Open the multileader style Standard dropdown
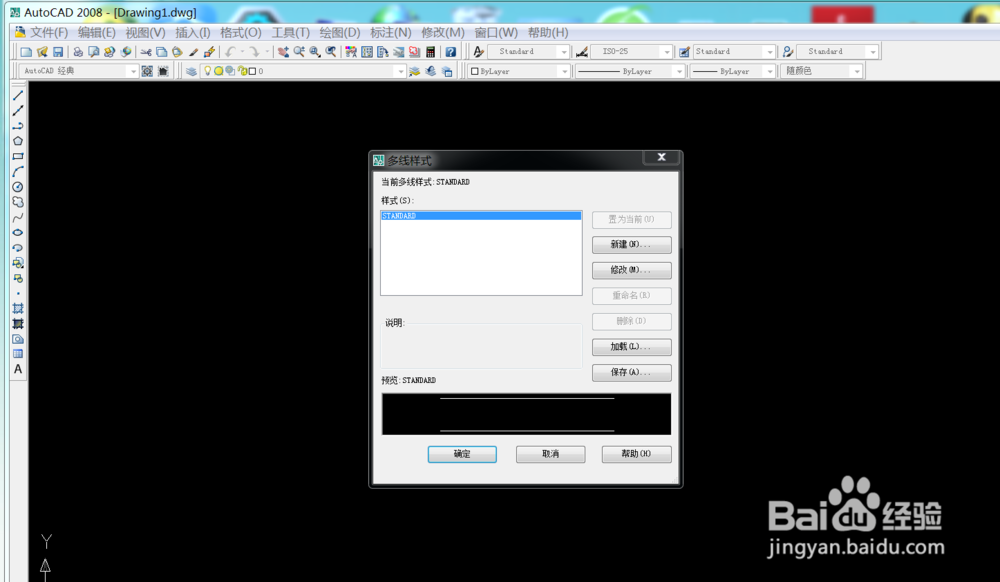 [x=873, y=52]
